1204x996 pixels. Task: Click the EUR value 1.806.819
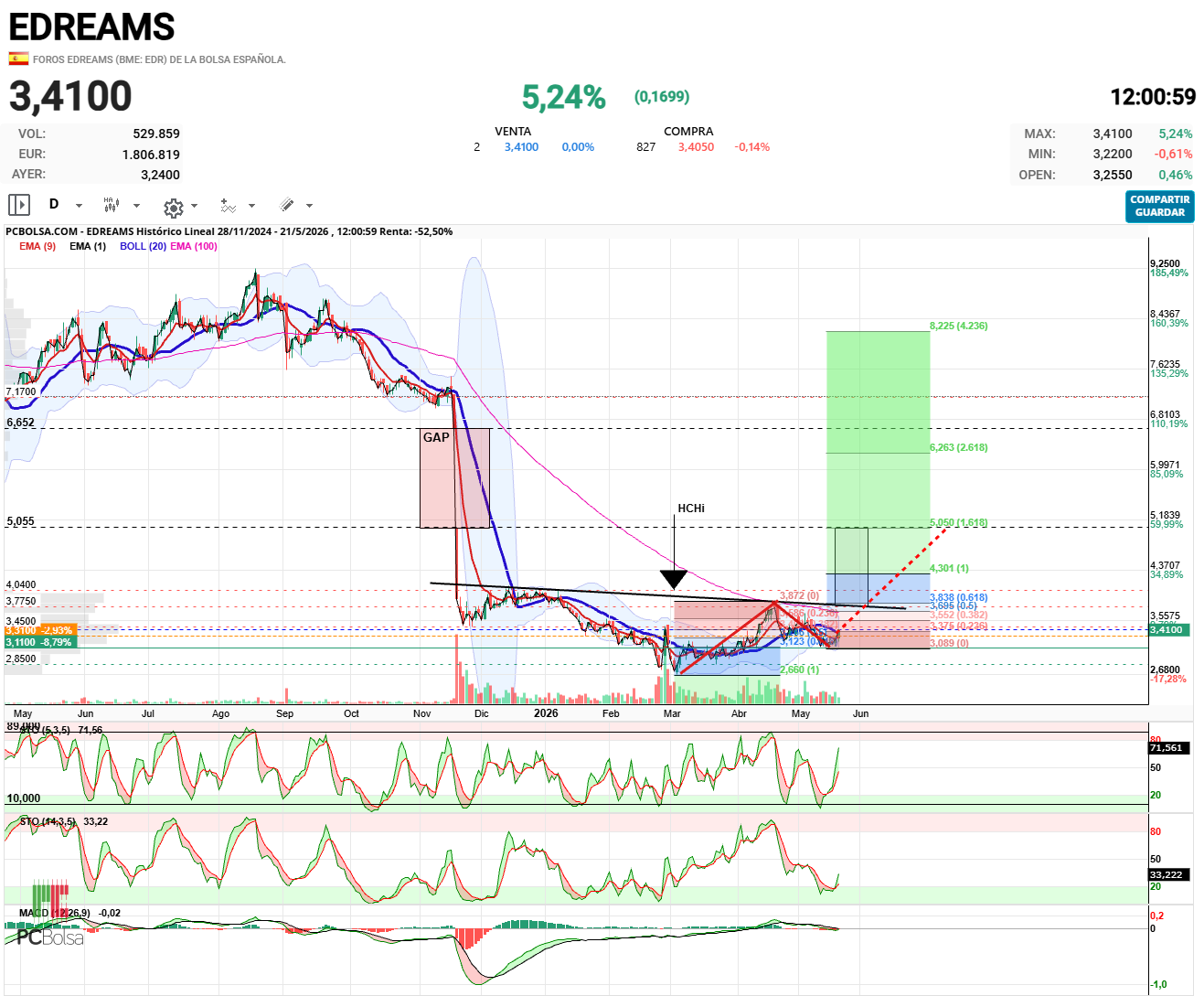click(x=151, y=155)
